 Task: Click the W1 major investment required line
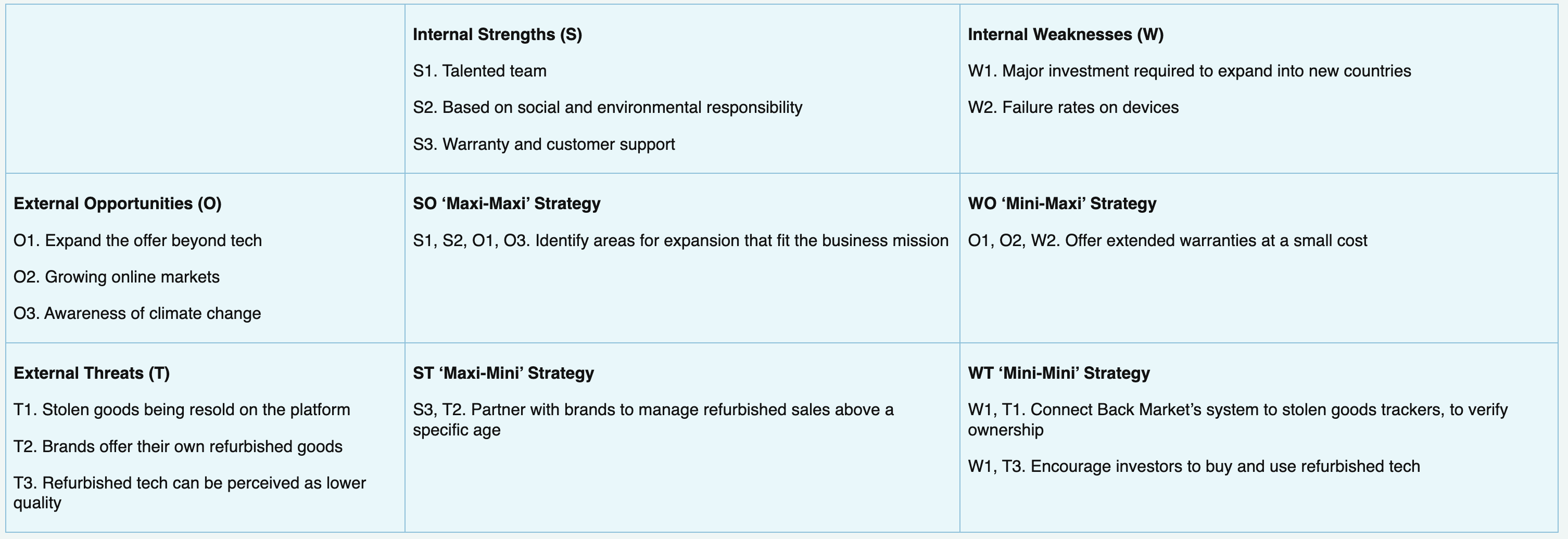pos(1189,71)
